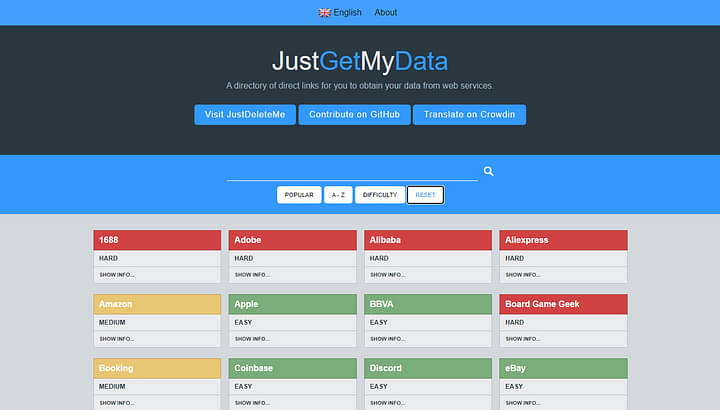Expand Show Info under Coinbase
Viewport: 720px width, 410px height.
point(252,403)
